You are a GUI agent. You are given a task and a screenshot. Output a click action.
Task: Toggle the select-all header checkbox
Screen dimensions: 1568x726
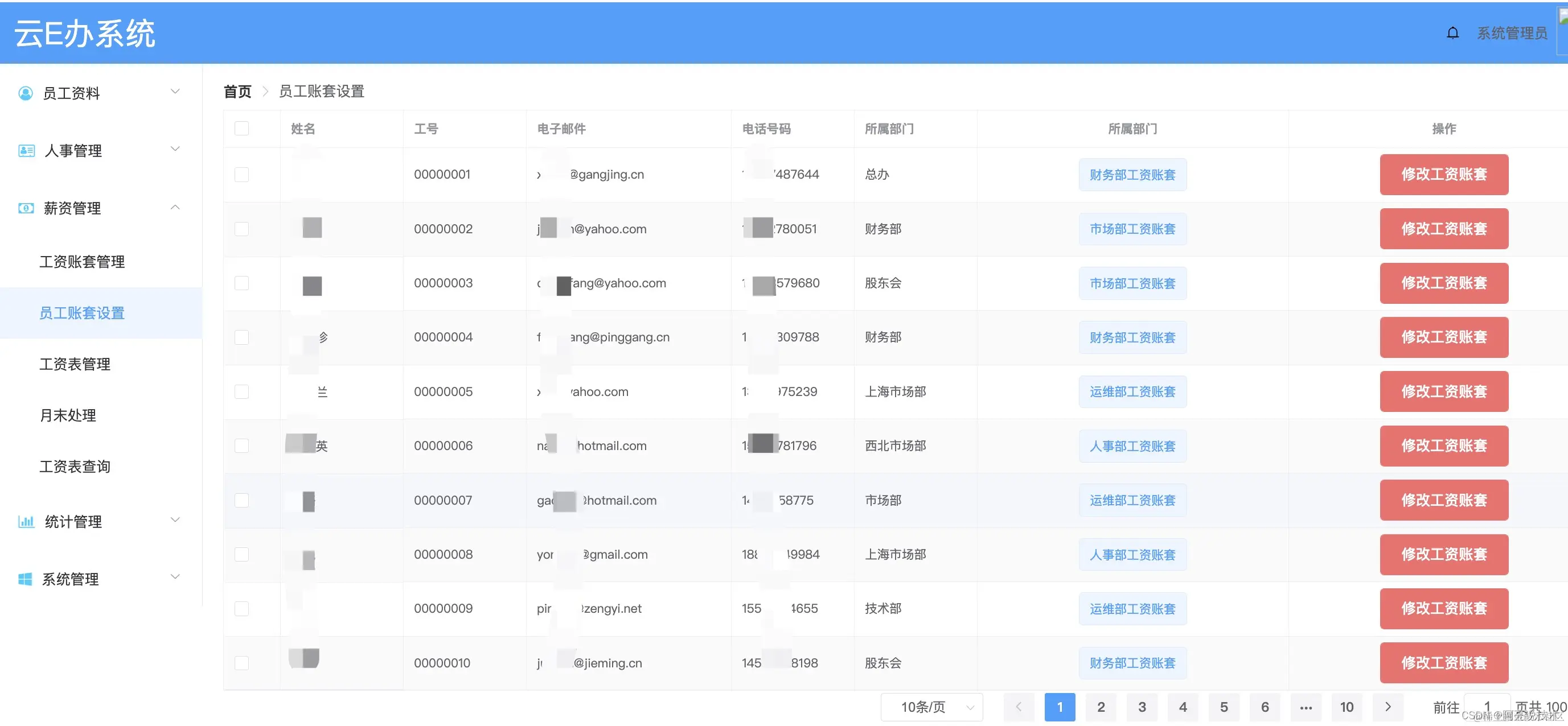(x=241, y=128)
